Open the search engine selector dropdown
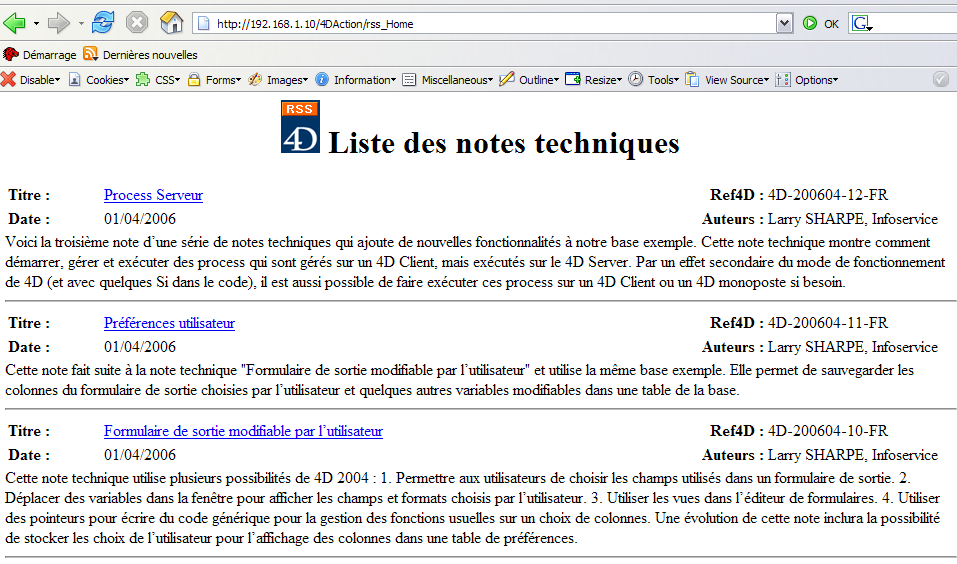The image size is (957, 564). (861, 24)
